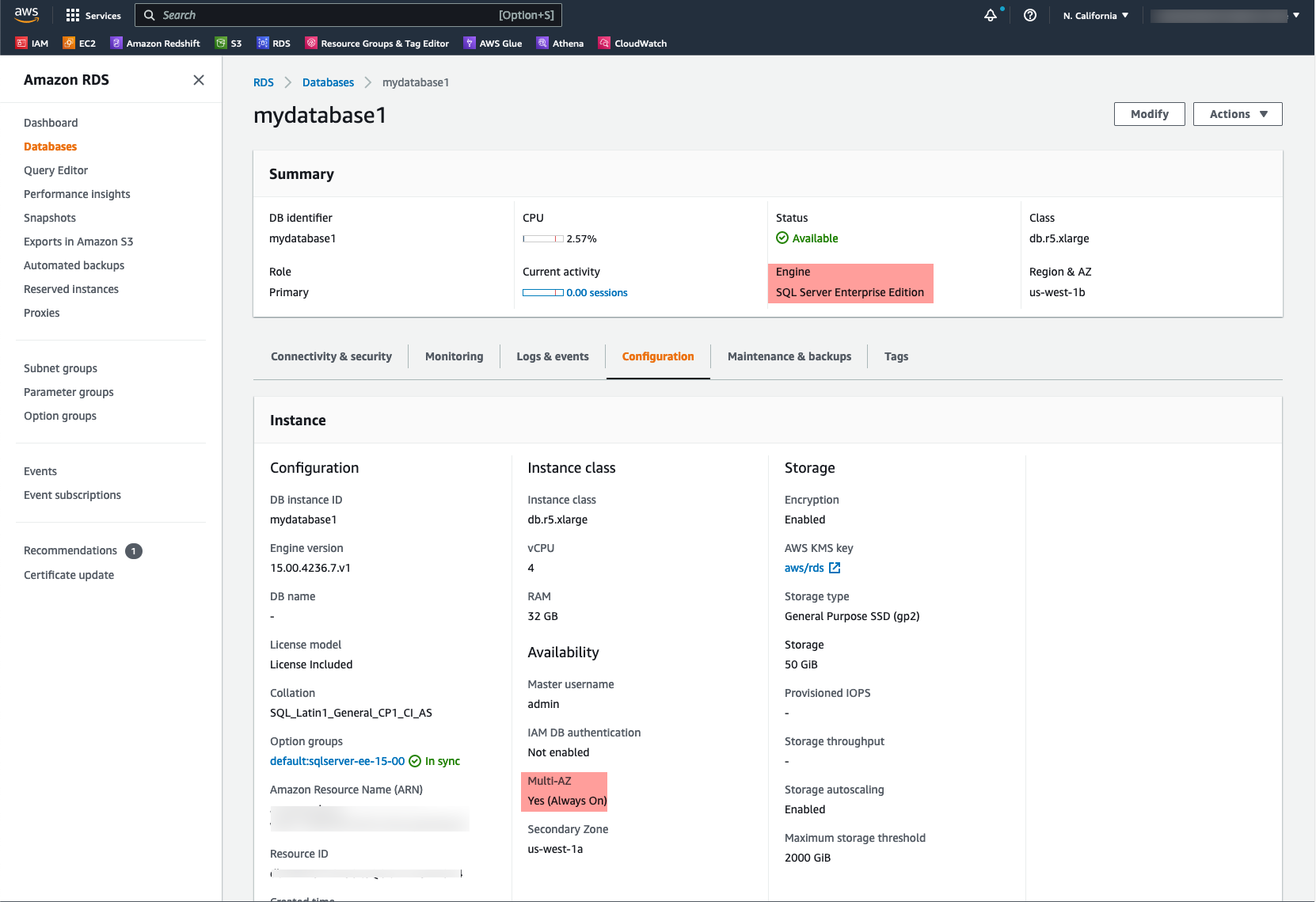Open Recommendations in the sidebar
Viewport: 1316px width, 902px height.
[x=70, y=550]
